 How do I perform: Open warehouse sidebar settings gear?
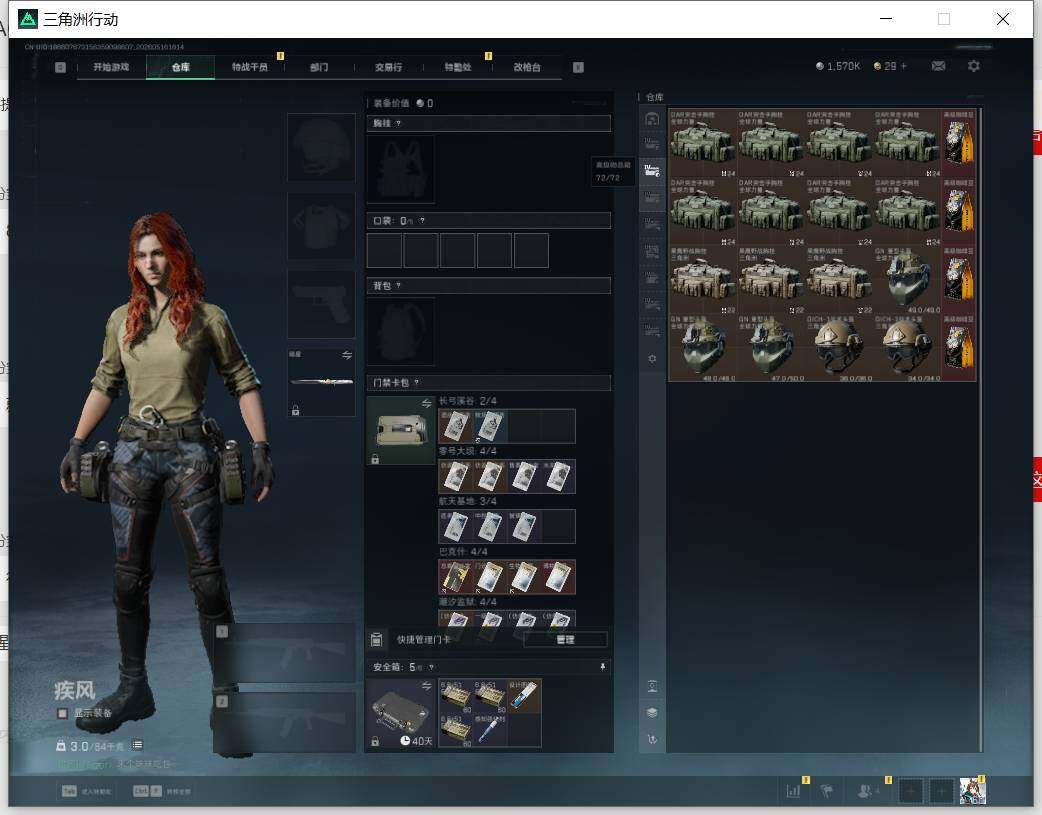coord(652,358)
